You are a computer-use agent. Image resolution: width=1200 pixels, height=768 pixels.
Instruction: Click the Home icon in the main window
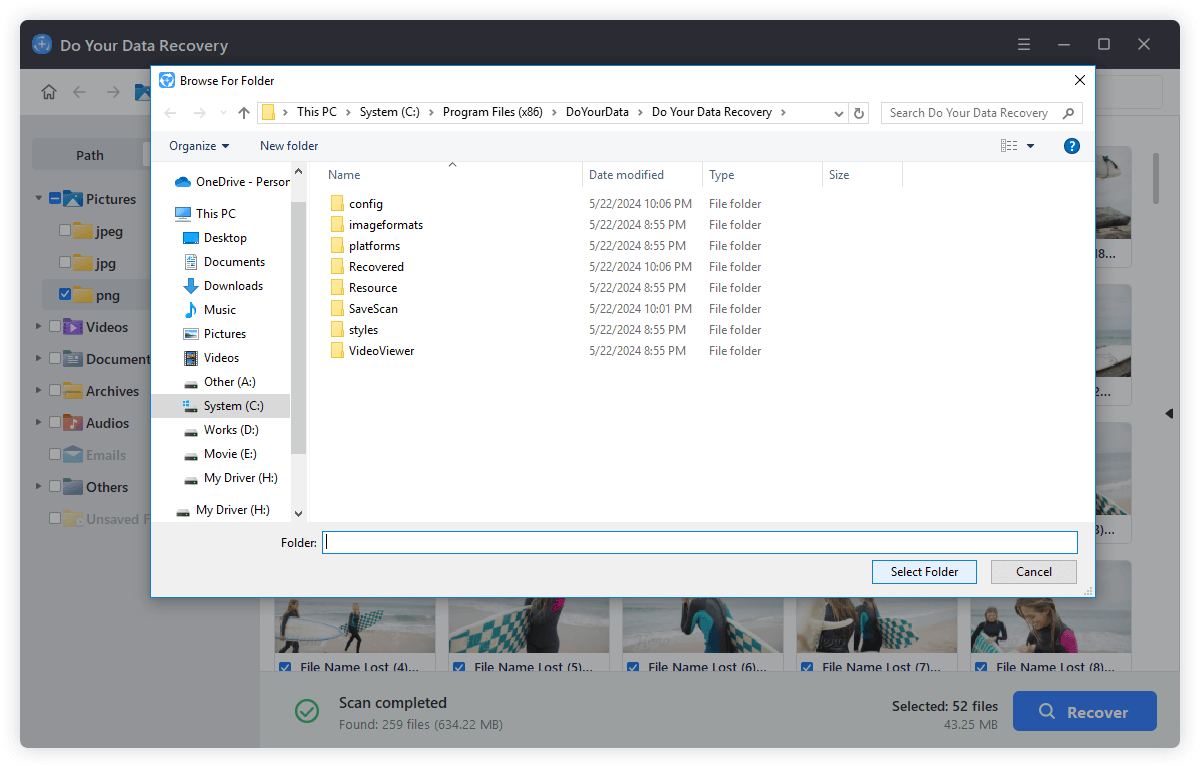pyautogui.click(x=48, y=91)
